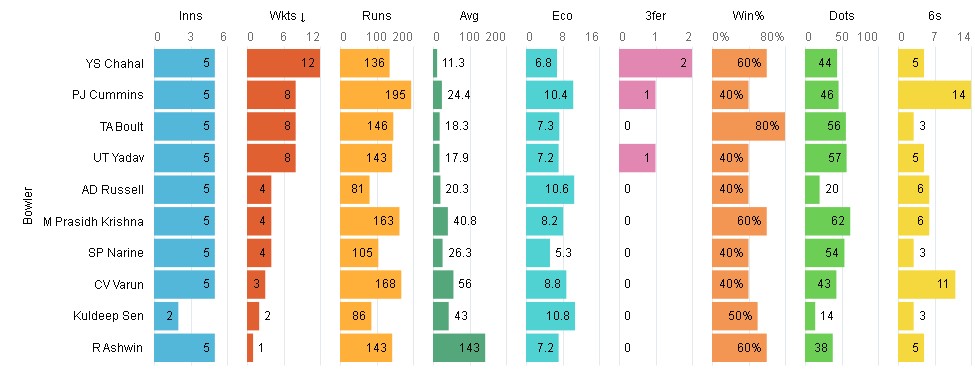The width and height of the screenshot is (975, 385).
Task: Click YS Chahal's pink 3fer bar
Action: click(x=655, y=63)
